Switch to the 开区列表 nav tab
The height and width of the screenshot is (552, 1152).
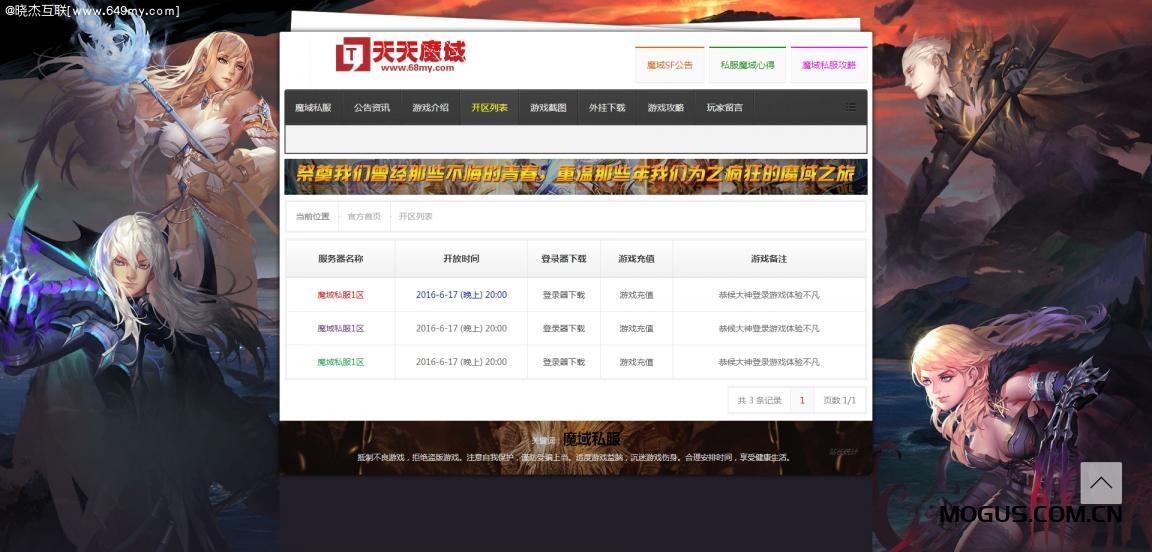(x=489, y=108)
